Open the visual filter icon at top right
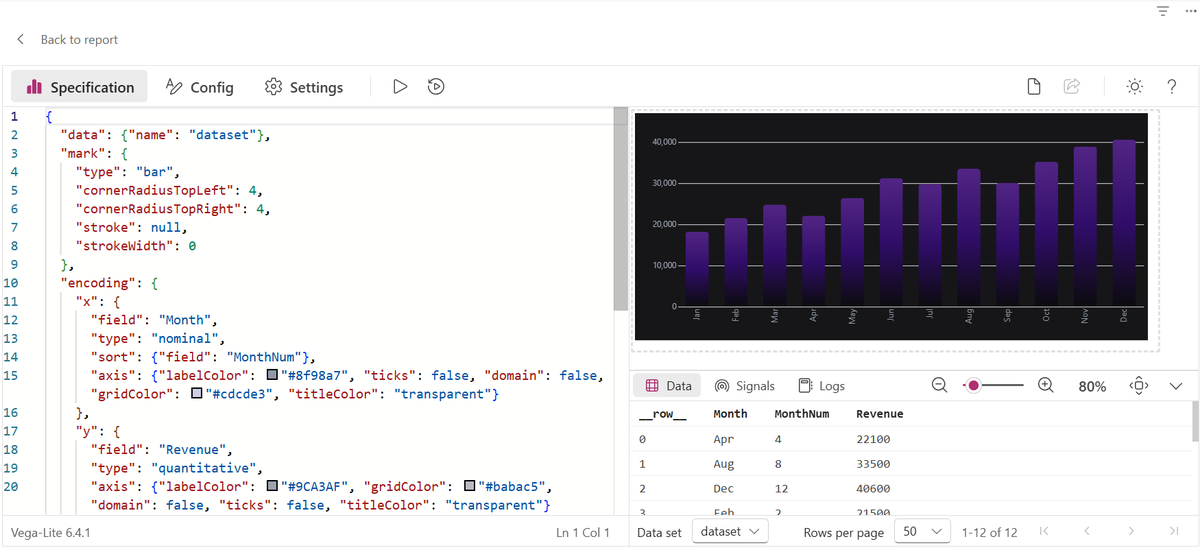This screenshot has height=550, width=1200. pyautogui.click(x=1162, y=11)
